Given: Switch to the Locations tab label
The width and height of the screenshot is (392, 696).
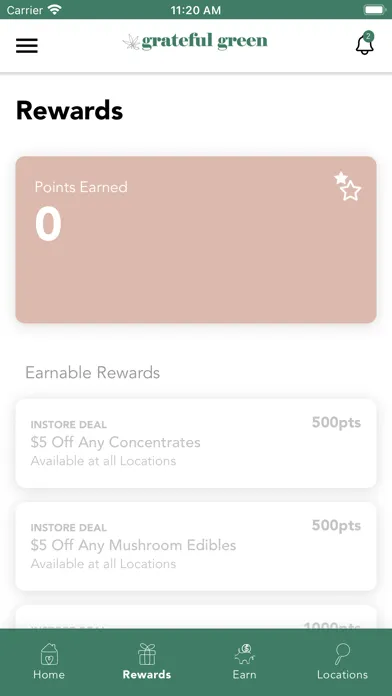Looking at the screenshot, I should 342,675.
